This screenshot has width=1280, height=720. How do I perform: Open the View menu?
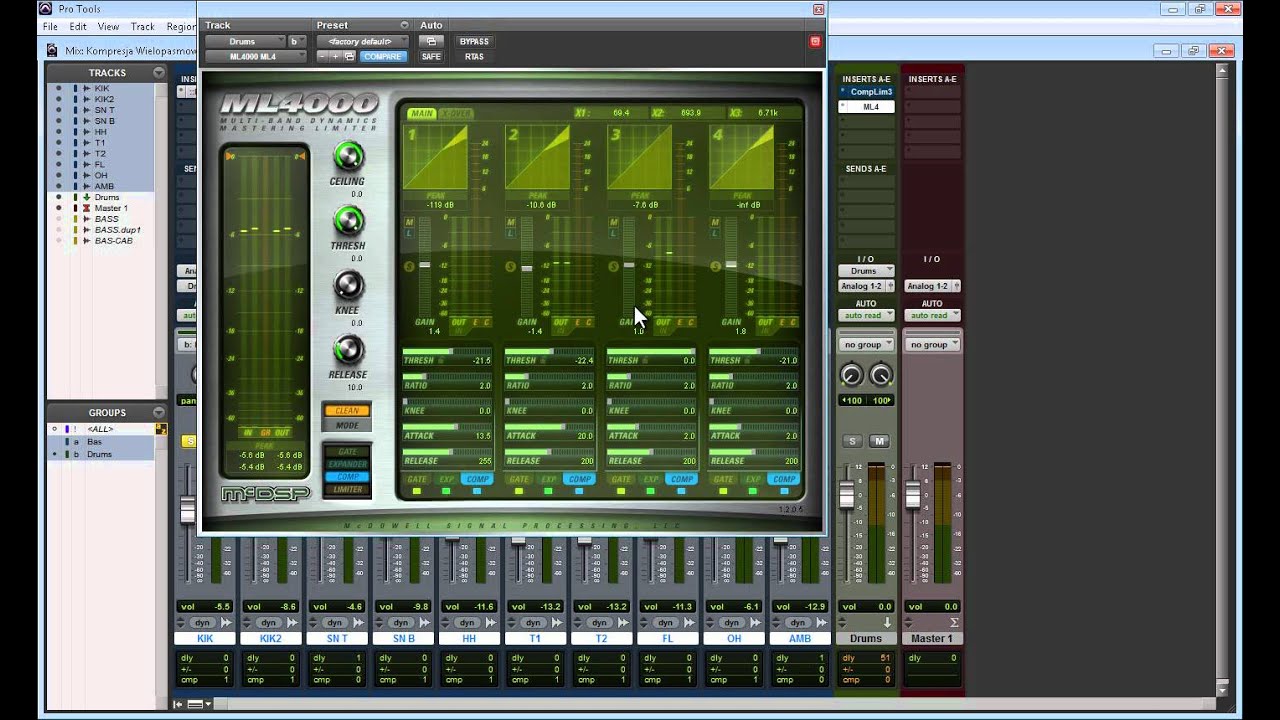pyautogui.click(x=108, y=27)
